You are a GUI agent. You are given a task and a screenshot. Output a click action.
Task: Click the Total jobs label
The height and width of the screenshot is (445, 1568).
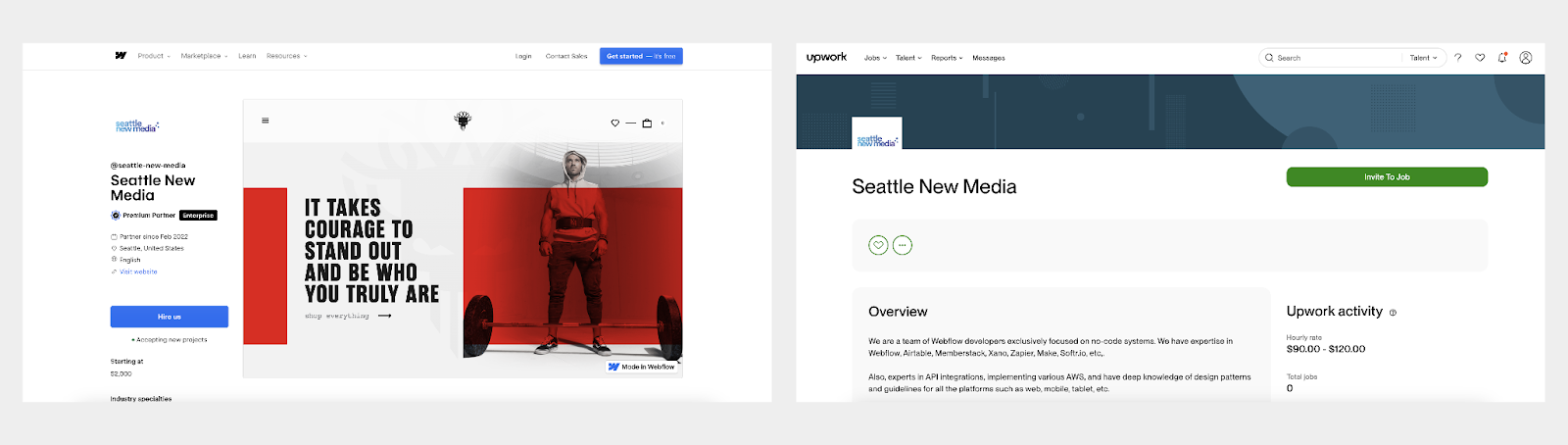point(1301,376)
